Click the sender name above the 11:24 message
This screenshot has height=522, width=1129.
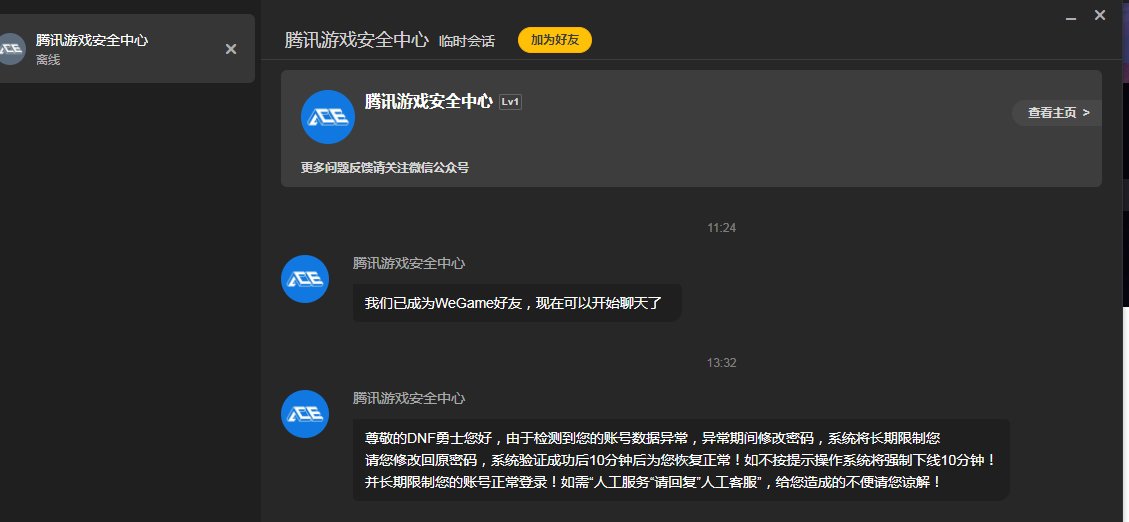click(x=409, y=263)
